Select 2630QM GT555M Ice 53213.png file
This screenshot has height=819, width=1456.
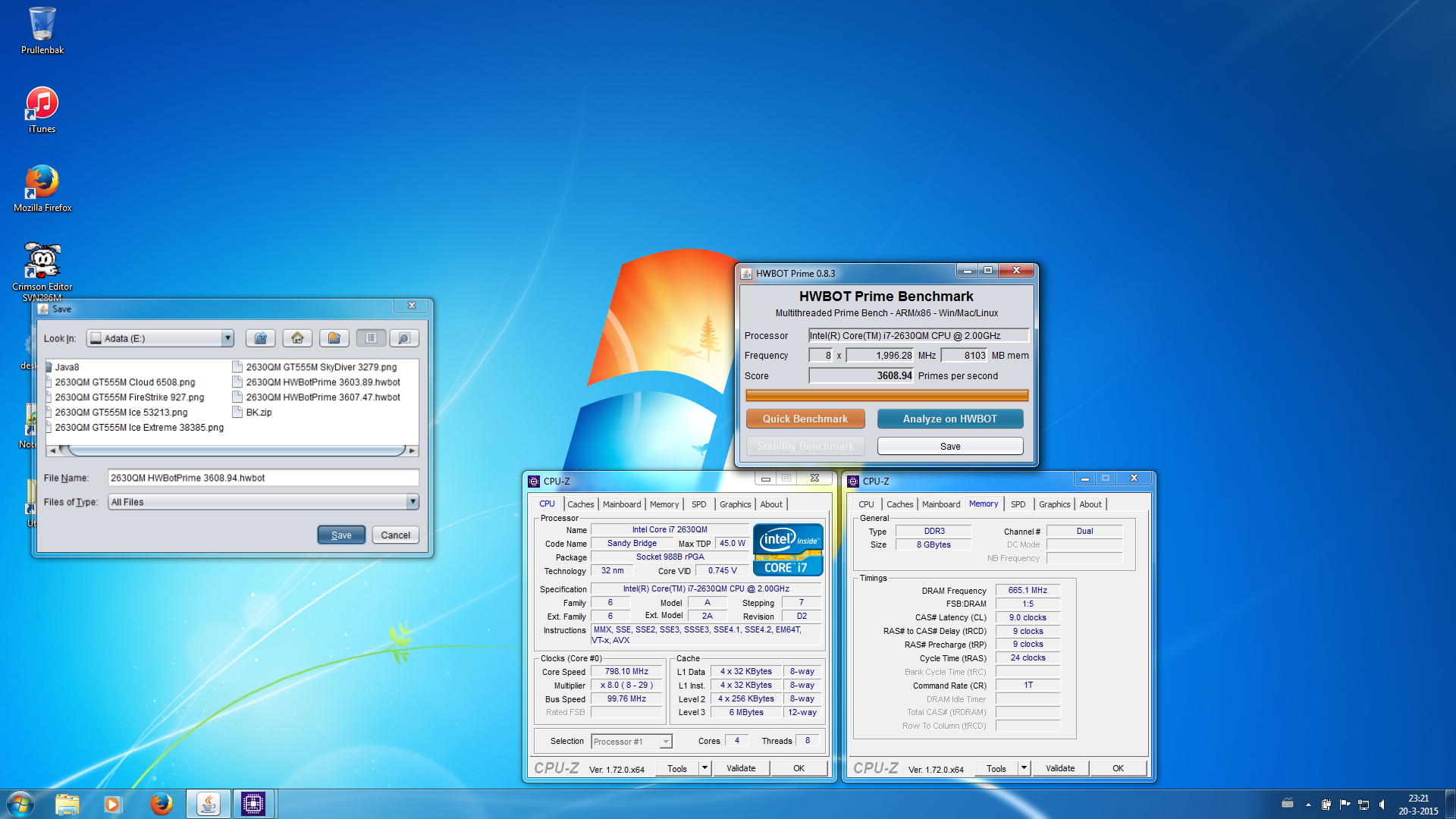click(117, 413)
